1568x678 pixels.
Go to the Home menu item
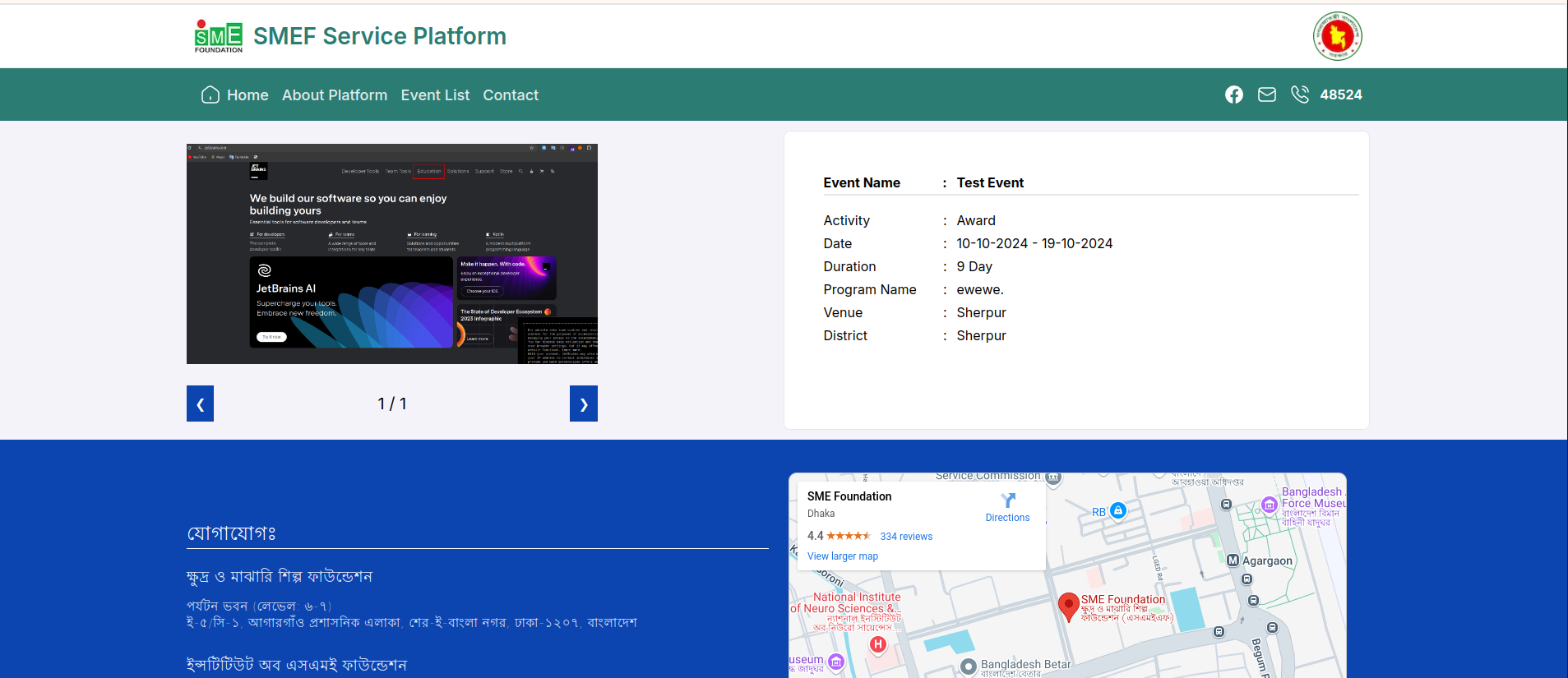click(247, 95)
